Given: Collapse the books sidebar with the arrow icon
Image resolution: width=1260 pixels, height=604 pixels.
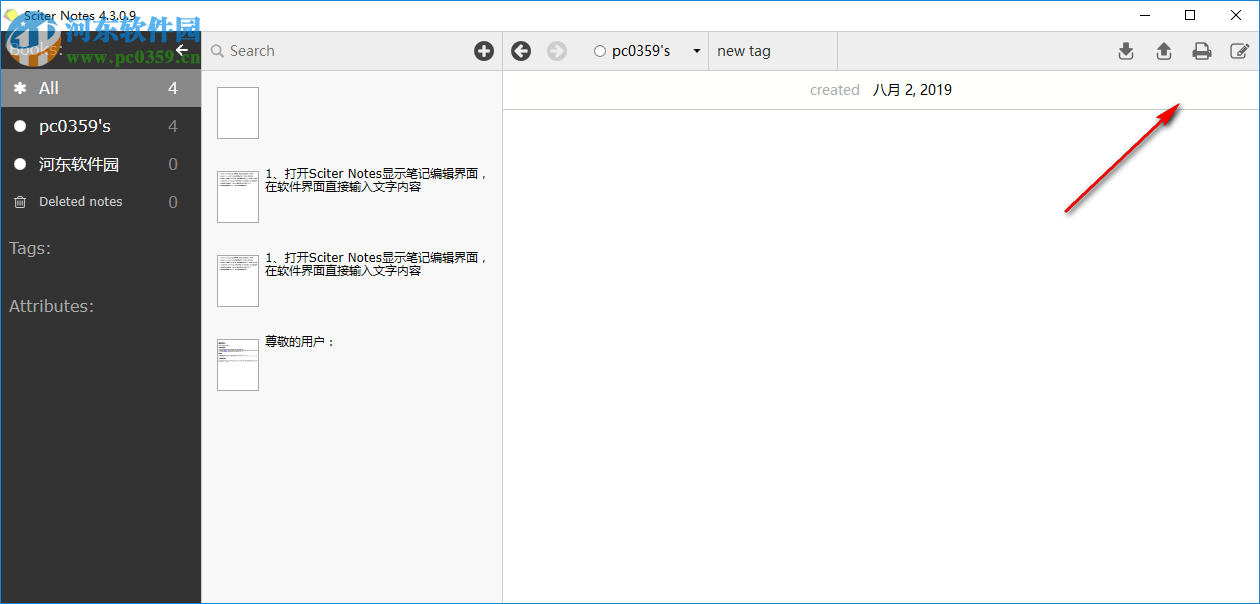Looking at the screenshot, I should [181, 49].
